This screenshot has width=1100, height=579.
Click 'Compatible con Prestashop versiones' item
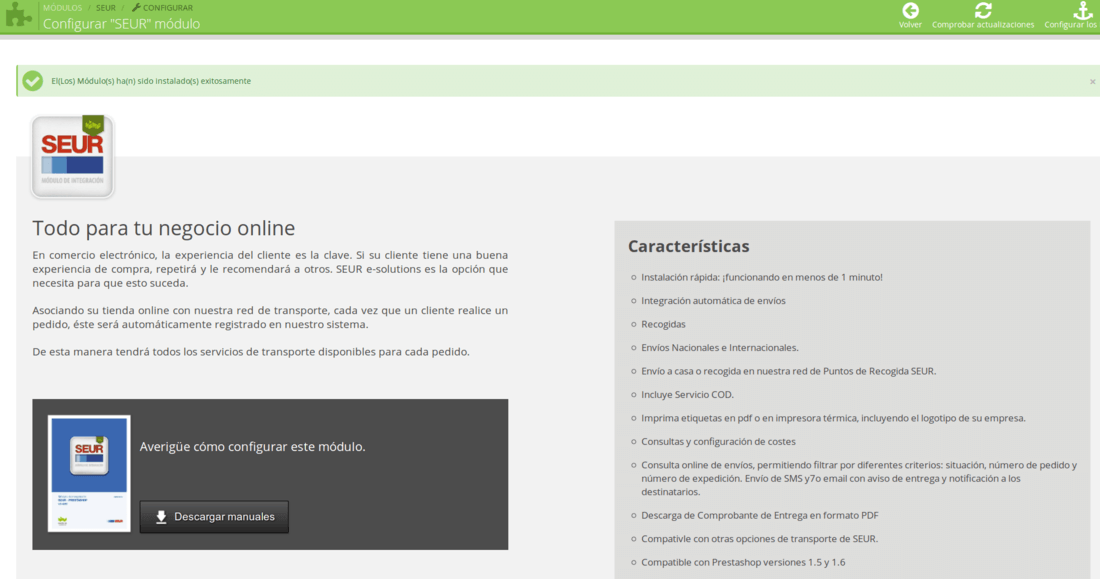(743, 562)
